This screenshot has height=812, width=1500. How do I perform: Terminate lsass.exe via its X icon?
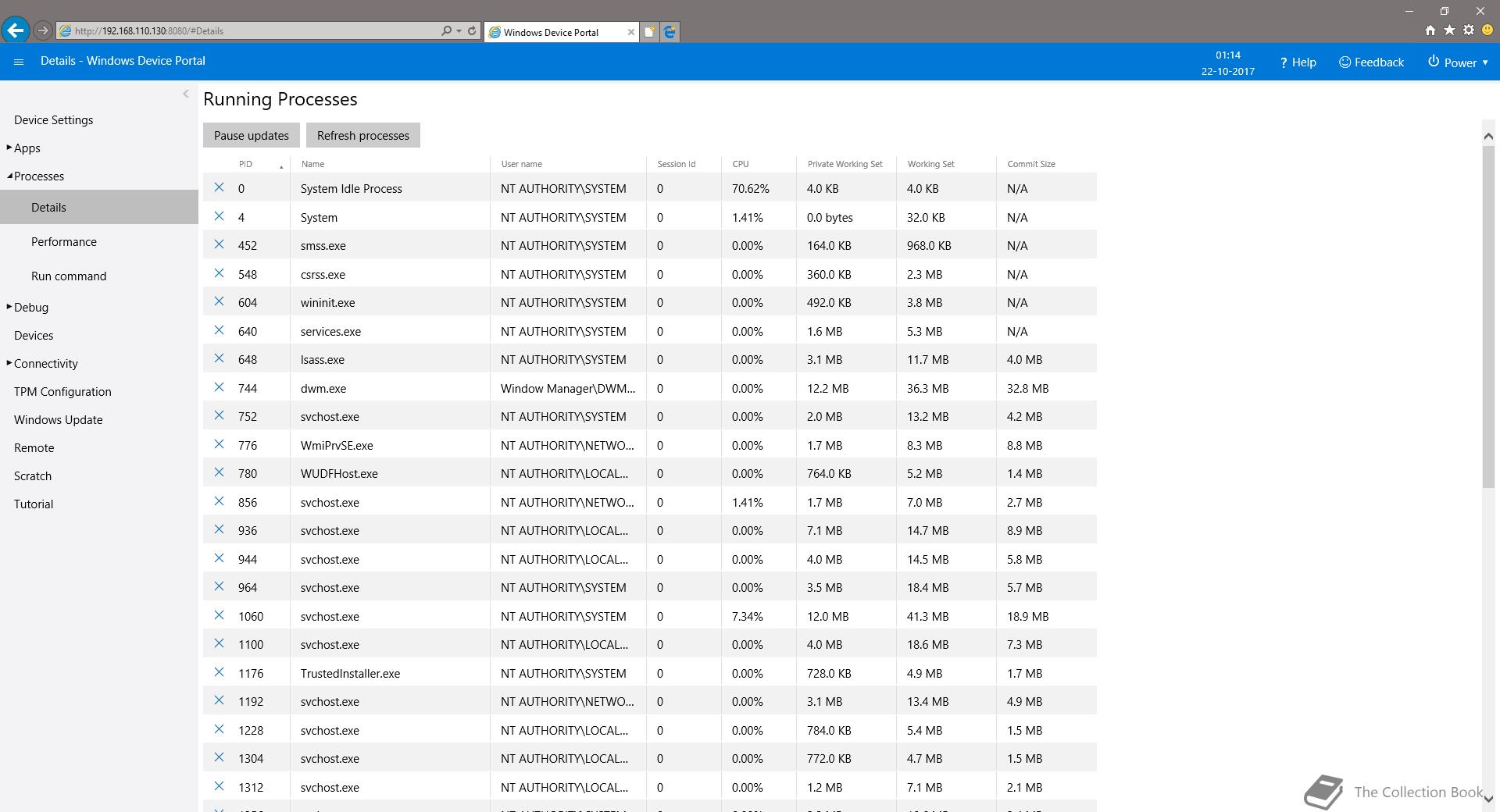(x=220, y=358)
